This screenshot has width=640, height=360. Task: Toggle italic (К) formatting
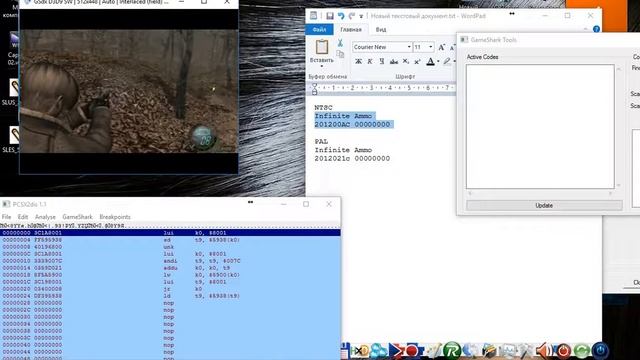(x=370, y=62)
